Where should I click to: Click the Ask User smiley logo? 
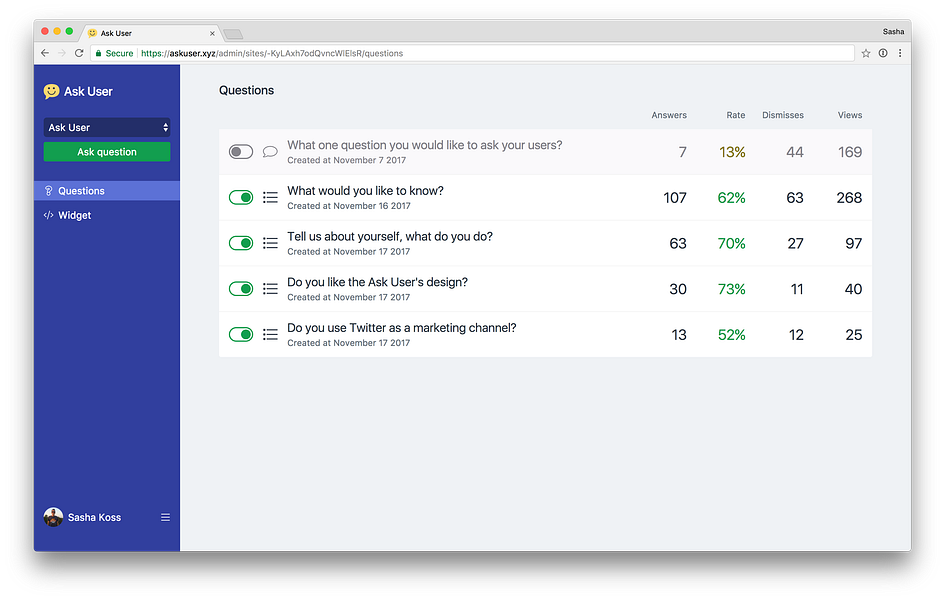coord(51,91)
